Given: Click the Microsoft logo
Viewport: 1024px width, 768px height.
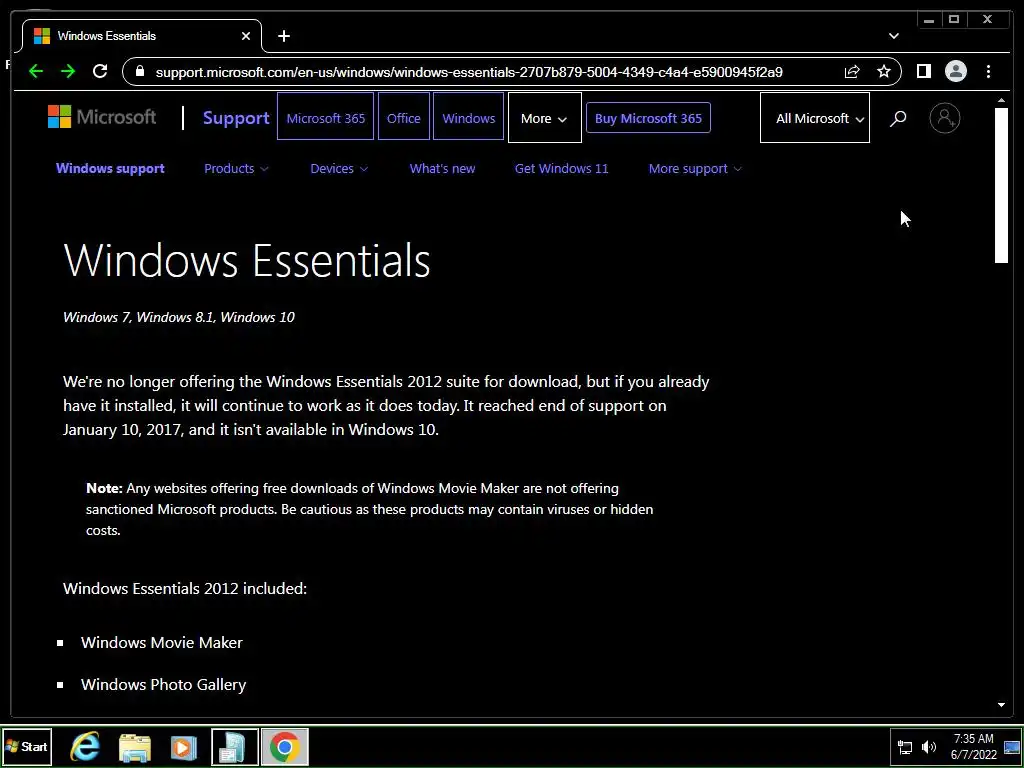Looking at the screenshot, I should (102, 118).
